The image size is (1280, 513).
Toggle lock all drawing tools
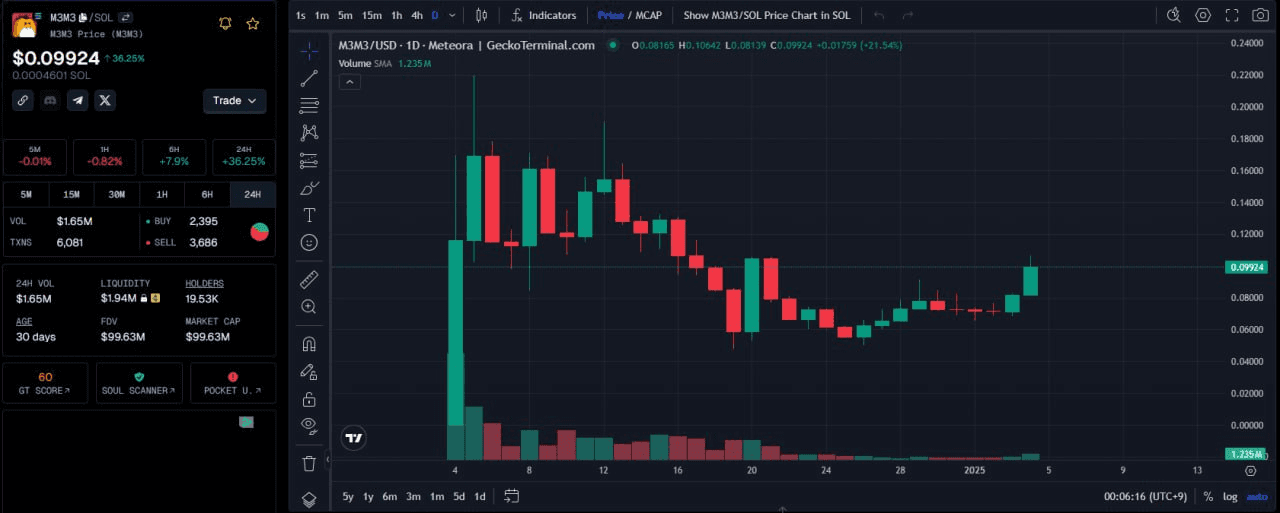(309, 399)
